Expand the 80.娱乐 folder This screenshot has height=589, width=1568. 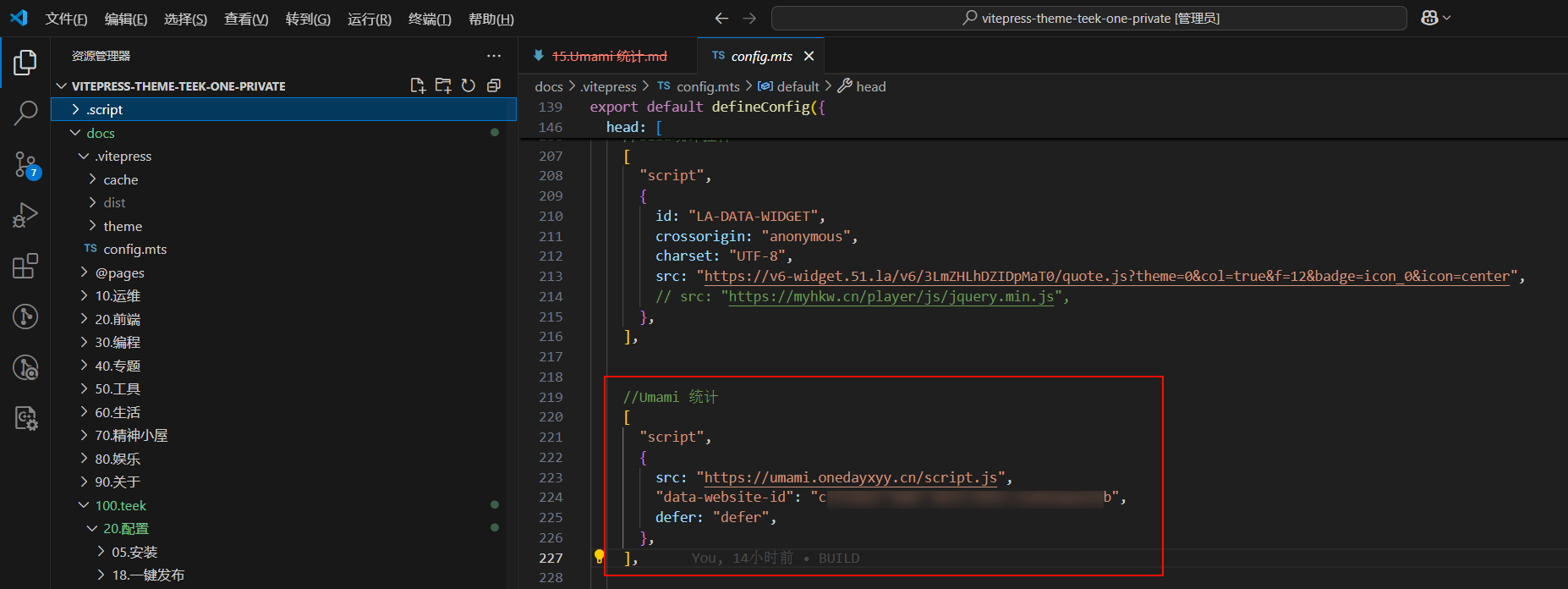point(283,459)
